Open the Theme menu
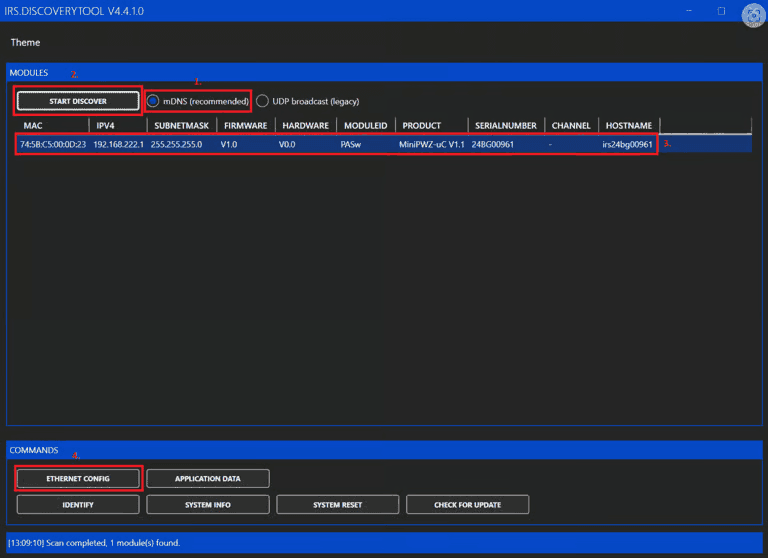768x558 pixels. tap(25, 43)
